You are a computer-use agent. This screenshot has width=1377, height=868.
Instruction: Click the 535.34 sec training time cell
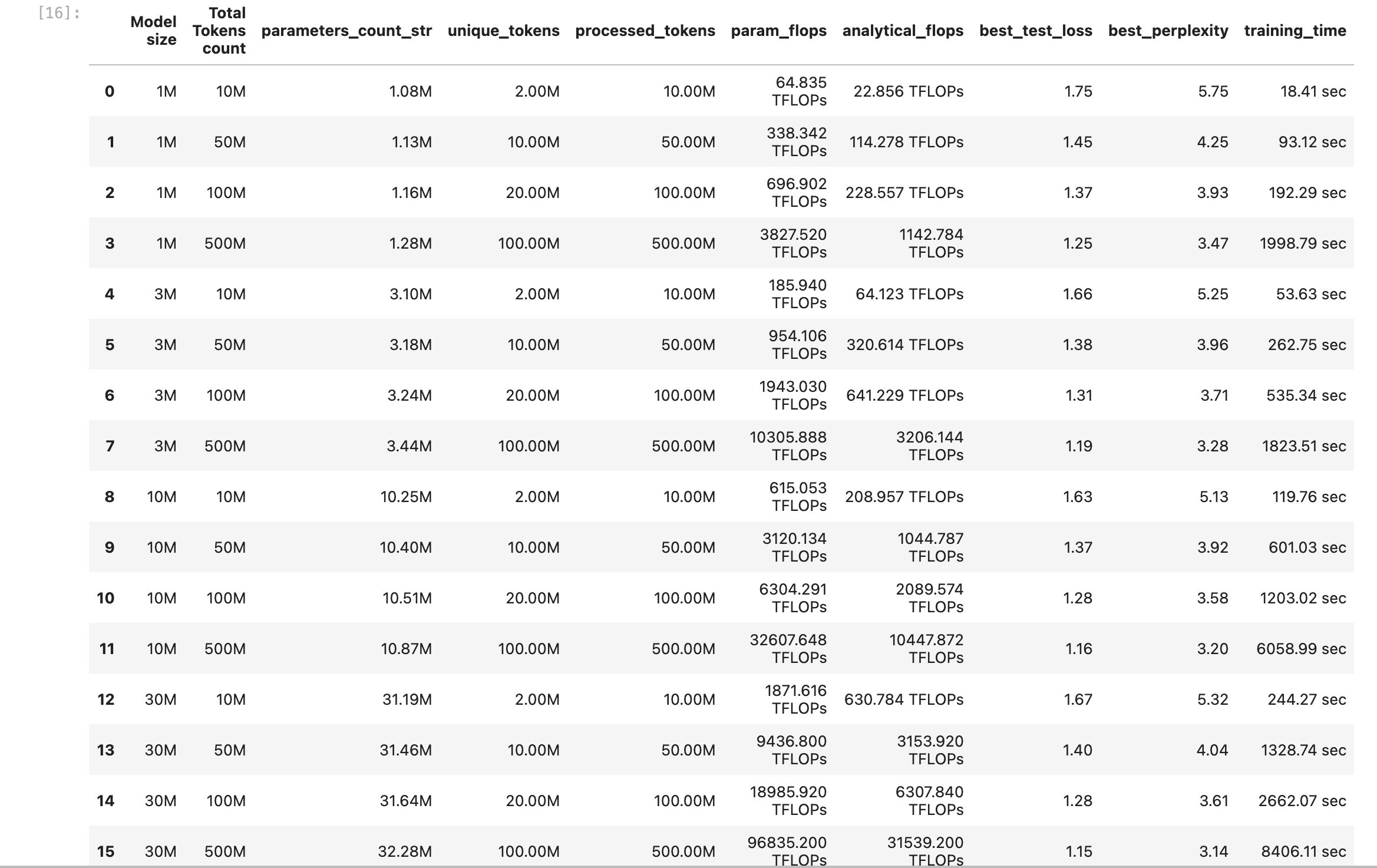[1306, 395]
